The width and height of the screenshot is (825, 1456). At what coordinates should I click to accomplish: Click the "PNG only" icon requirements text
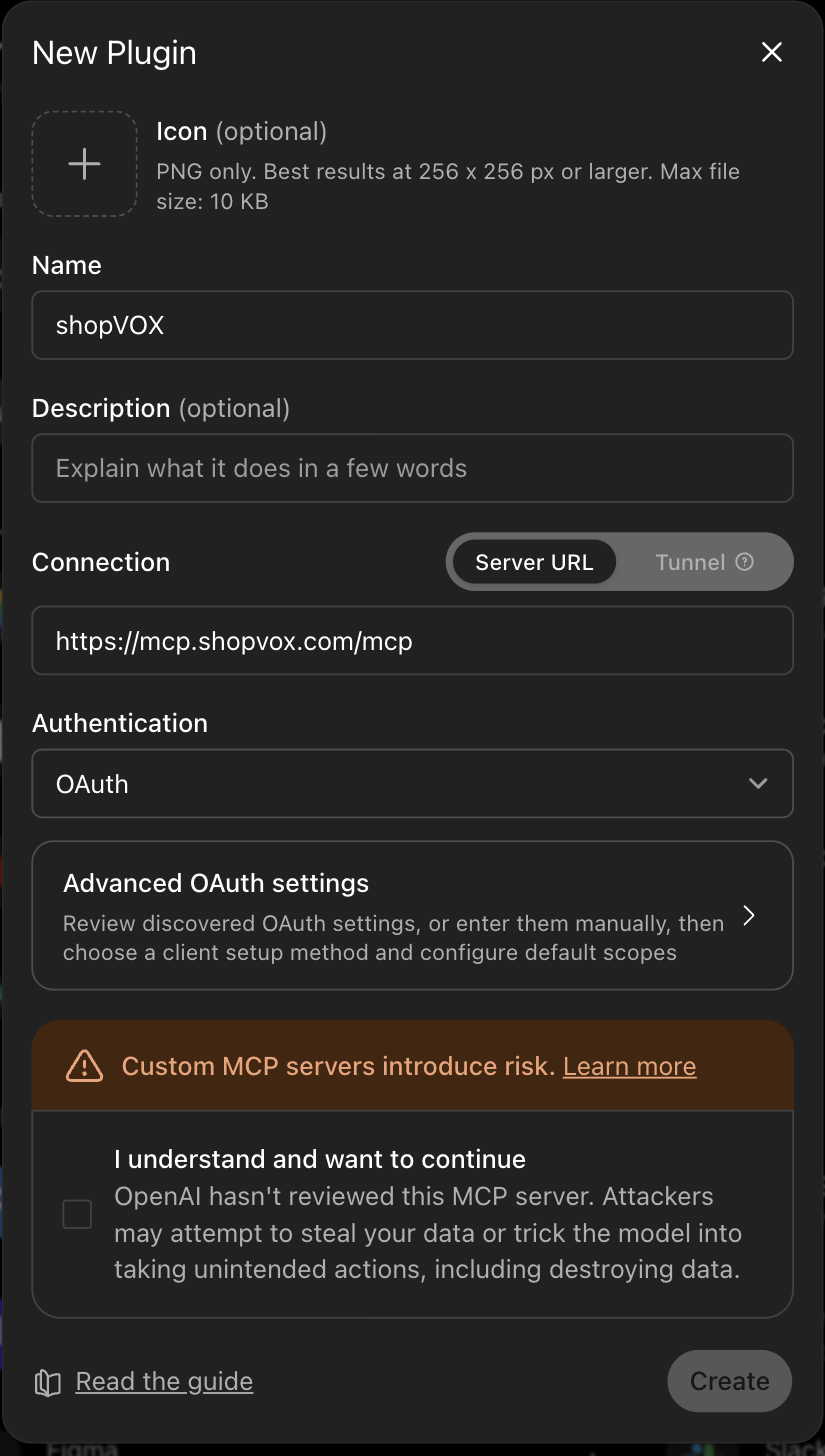448,186
